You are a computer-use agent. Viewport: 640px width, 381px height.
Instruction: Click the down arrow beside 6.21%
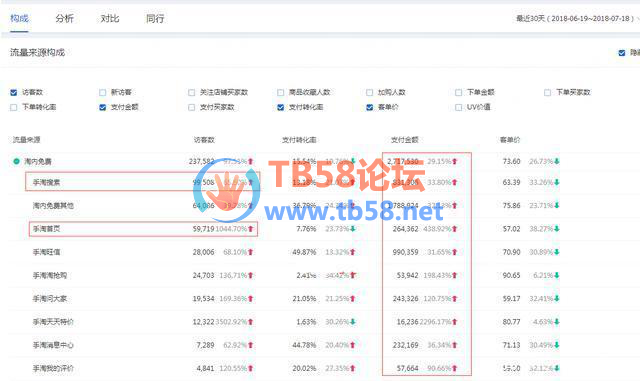[x=557, y=275]
